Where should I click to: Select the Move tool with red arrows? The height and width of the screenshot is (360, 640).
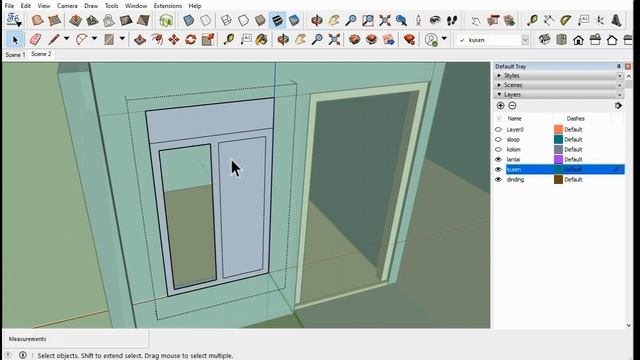174,40
